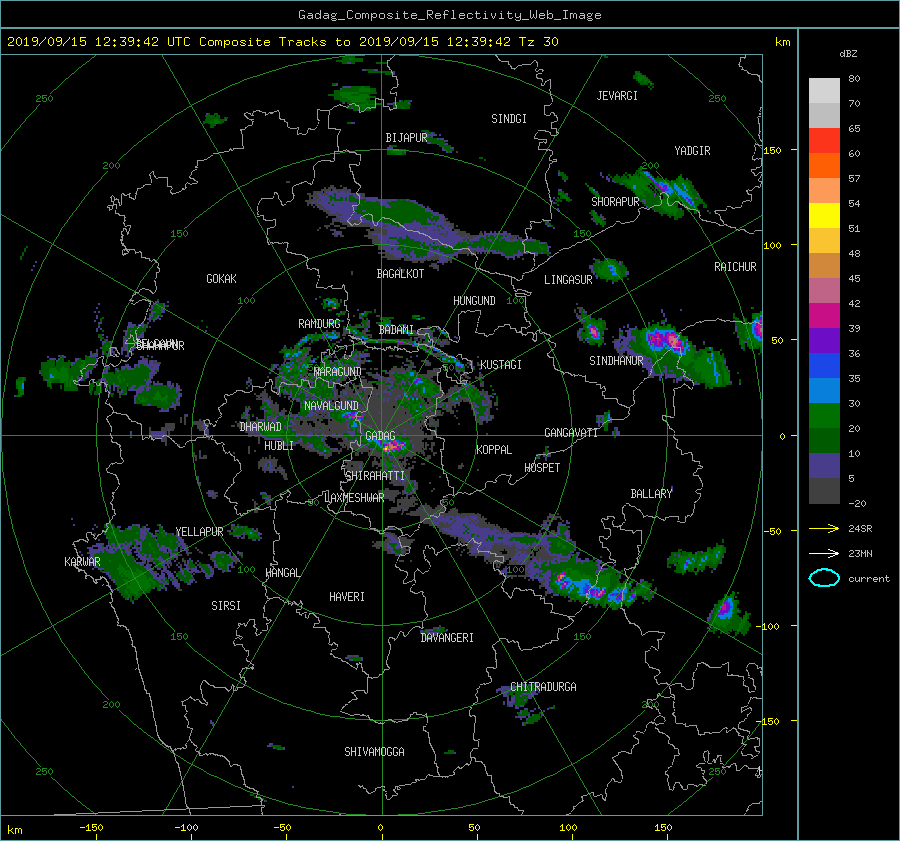The width and height of the screenshot is (900, 841).
Task: Click the YELLAPUR city label
Action: tap(199, 532)
